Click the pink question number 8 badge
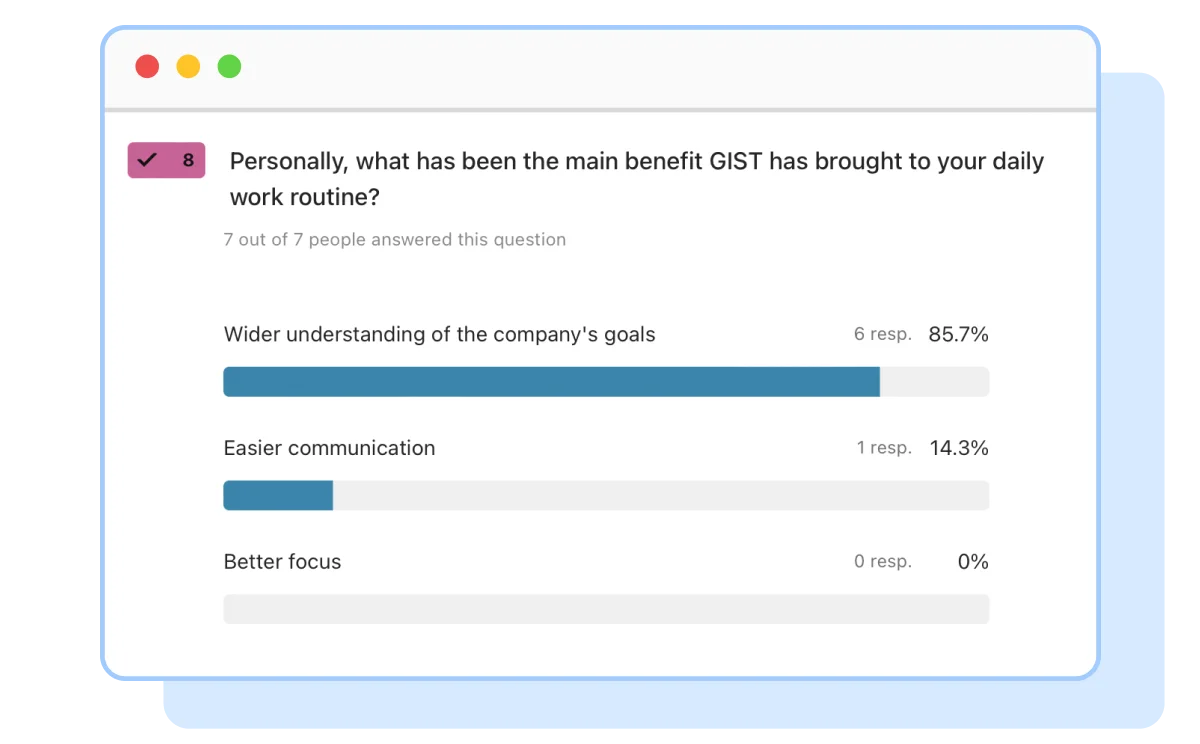This screenshot has height=744, width=1200. click(x=166, y=160)
